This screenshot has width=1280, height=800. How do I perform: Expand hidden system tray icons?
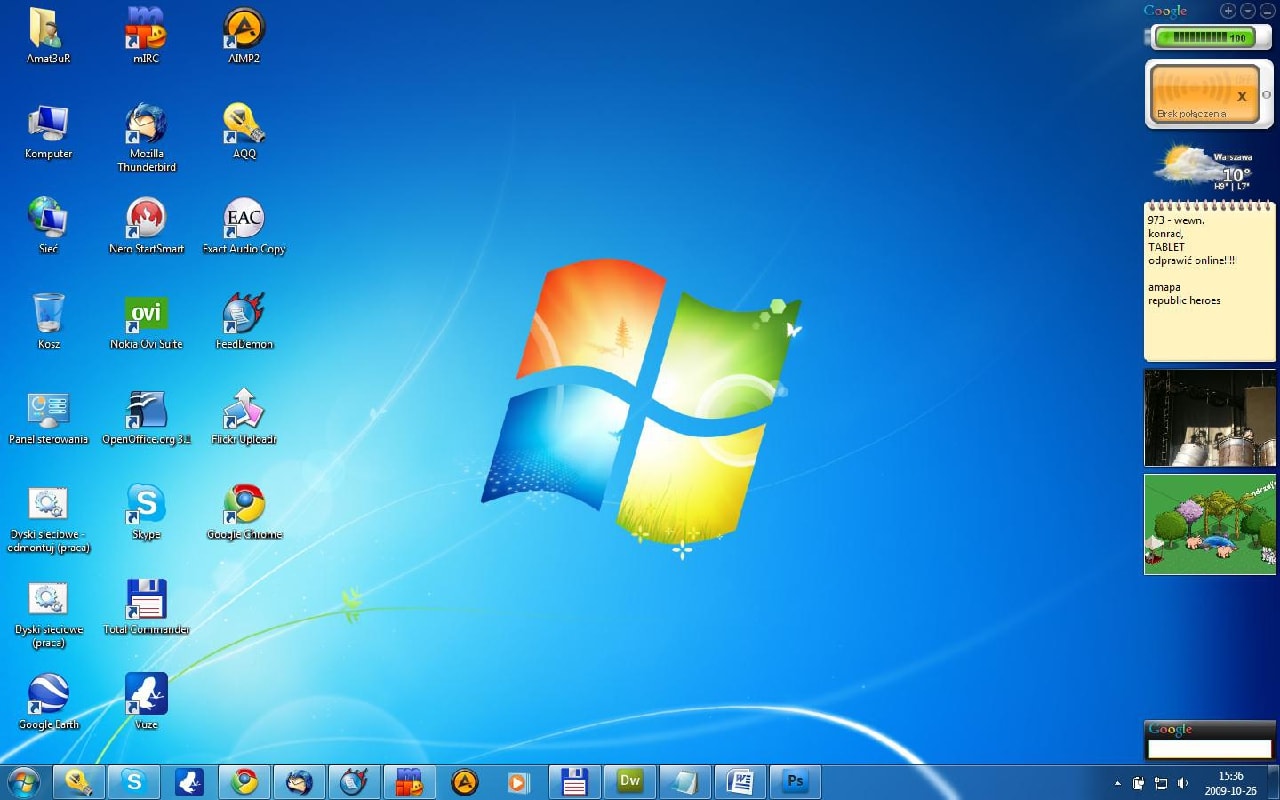pyautogui.click(x=1118, y=781)
